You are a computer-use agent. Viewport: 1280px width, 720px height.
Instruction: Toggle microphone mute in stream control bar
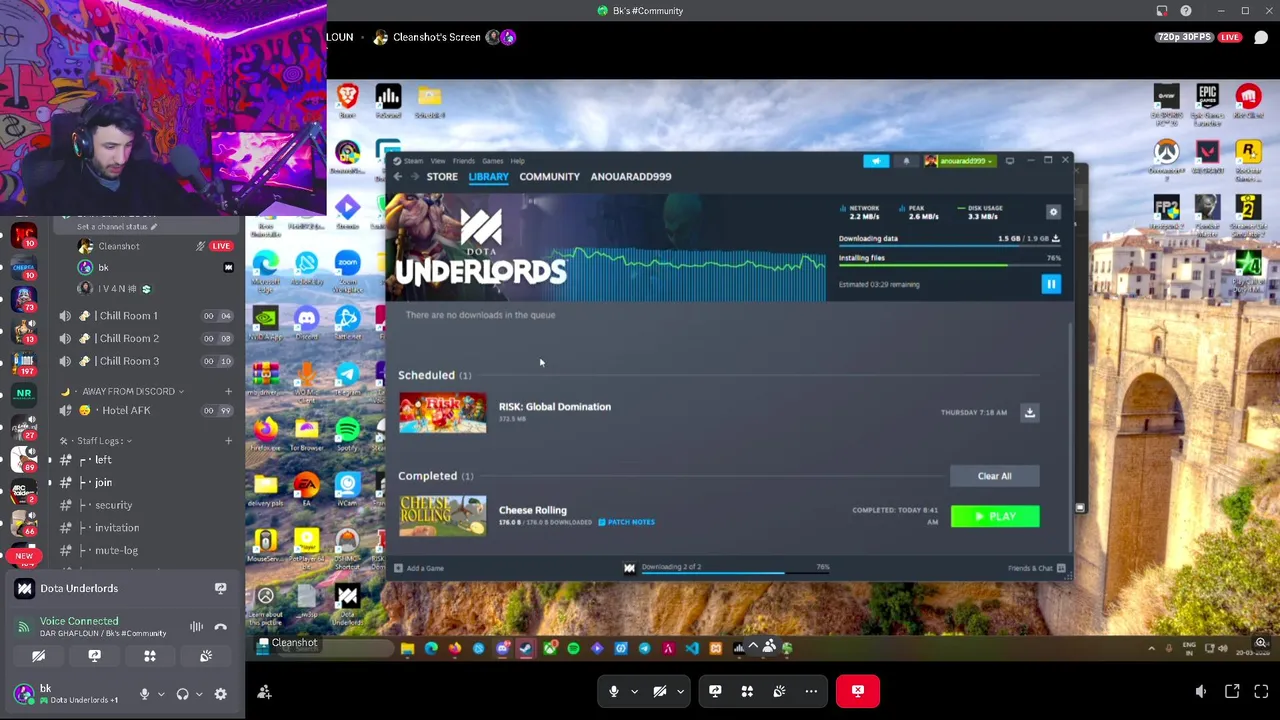tap(614, 691)
